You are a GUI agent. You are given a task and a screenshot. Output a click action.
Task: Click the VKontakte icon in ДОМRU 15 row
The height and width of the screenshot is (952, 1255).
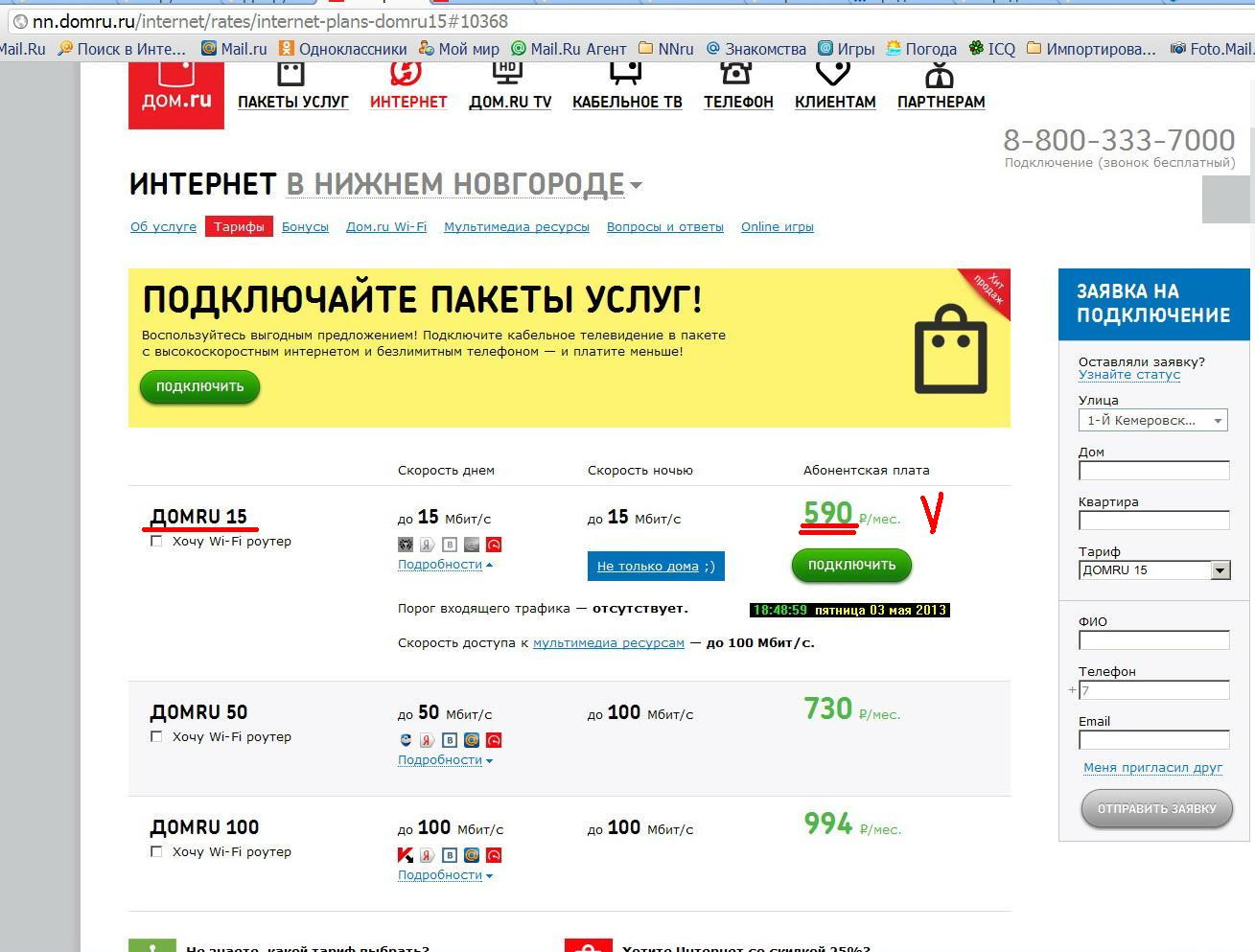pos(450,545)
